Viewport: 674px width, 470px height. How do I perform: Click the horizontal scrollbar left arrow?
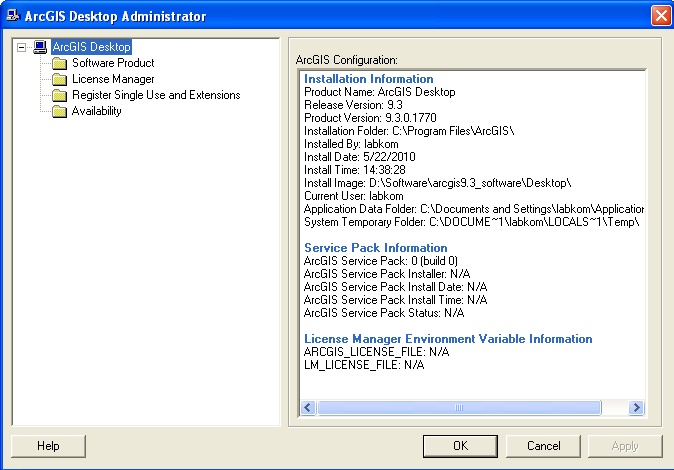(308, 407)
